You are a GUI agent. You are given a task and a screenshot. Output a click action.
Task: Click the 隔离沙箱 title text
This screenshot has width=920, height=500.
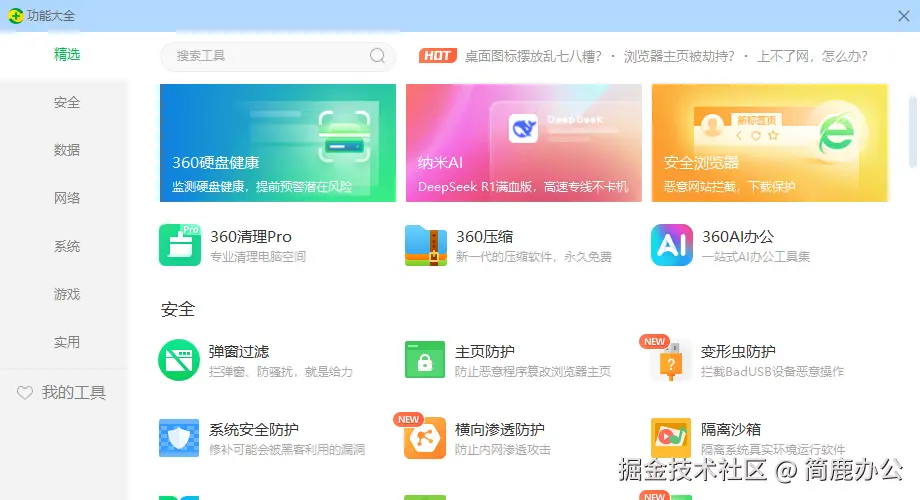click(730, 430)
